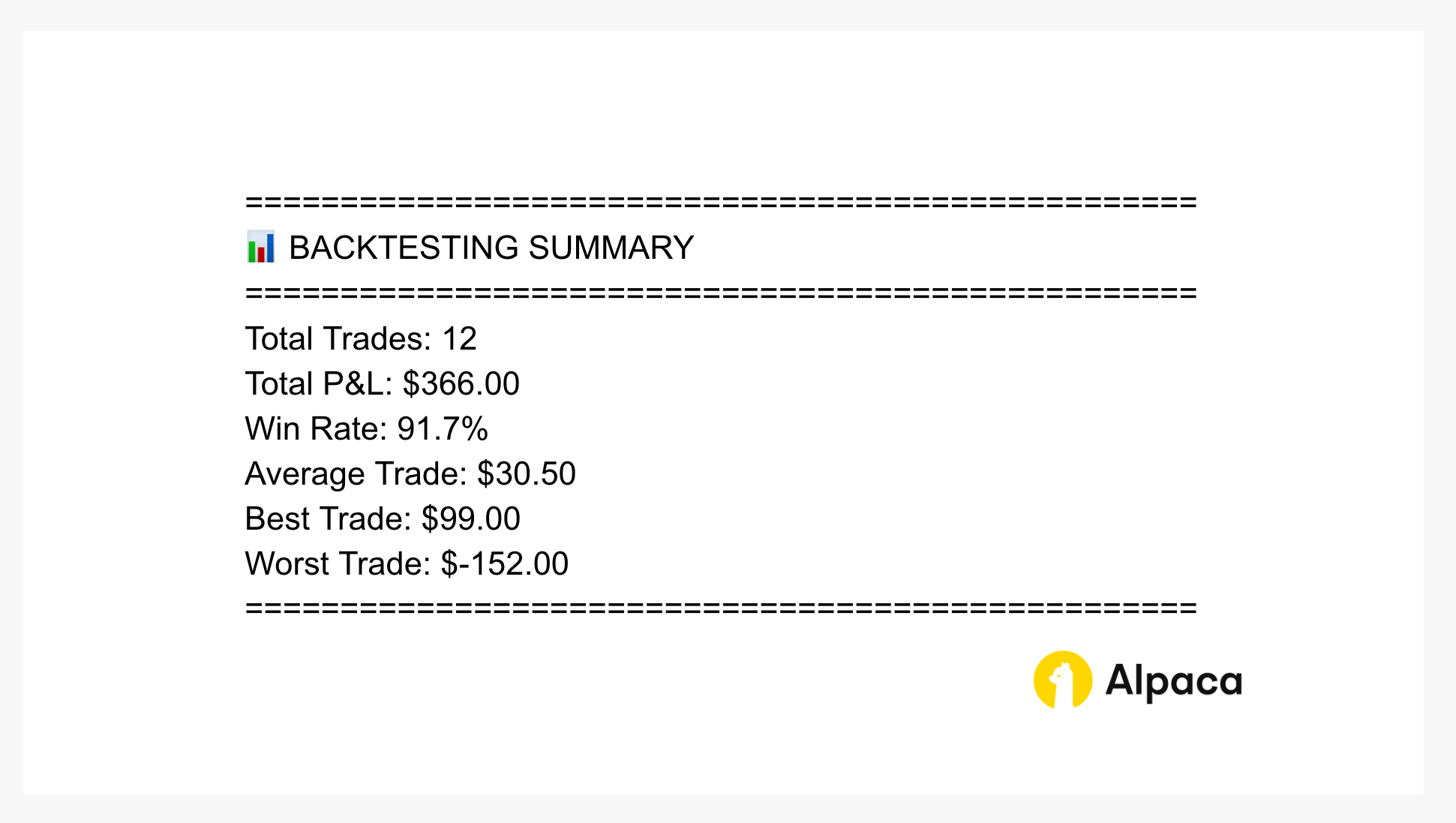Click the word SUMMARY in the heading
The width and height of the screenshot is (1456, 823).
[x=611, y=248]
